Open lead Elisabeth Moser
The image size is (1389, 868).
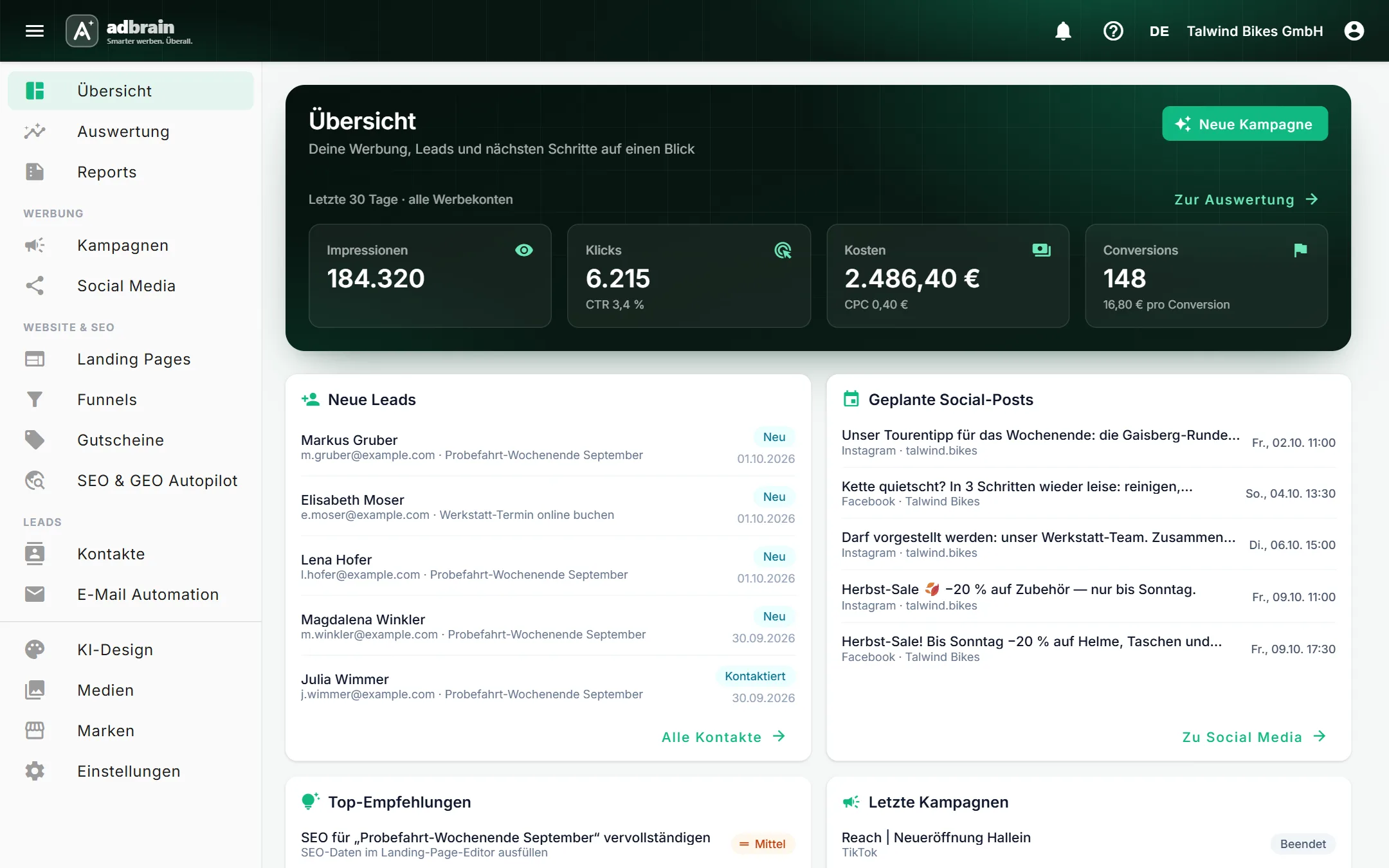pos(548,507)
